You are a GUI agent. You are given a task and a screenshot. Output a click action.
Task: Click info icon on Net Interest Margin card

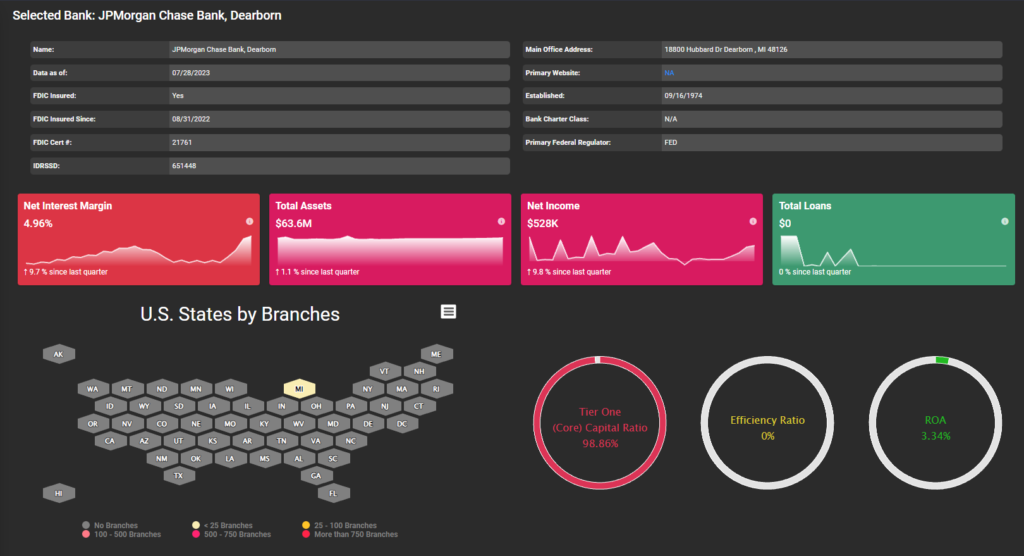(x=249, y=221)
